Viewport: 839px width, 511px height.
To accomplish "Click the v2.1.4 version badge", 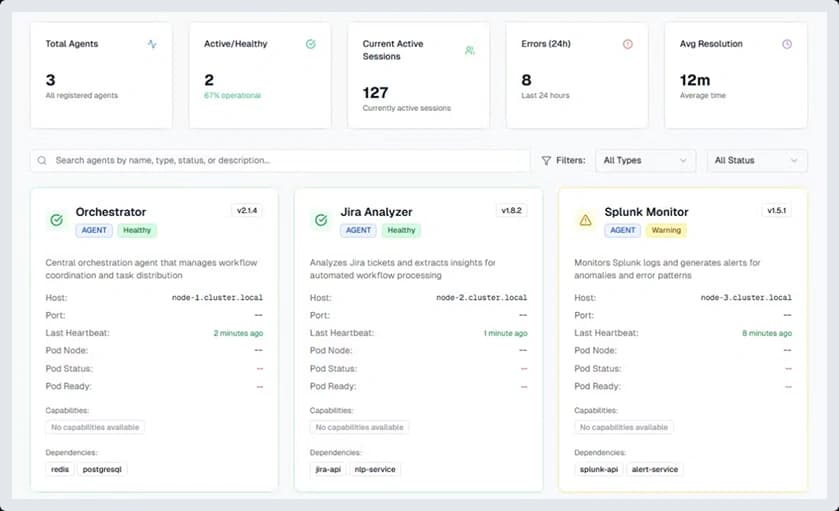I will click(x=247, y=210).
